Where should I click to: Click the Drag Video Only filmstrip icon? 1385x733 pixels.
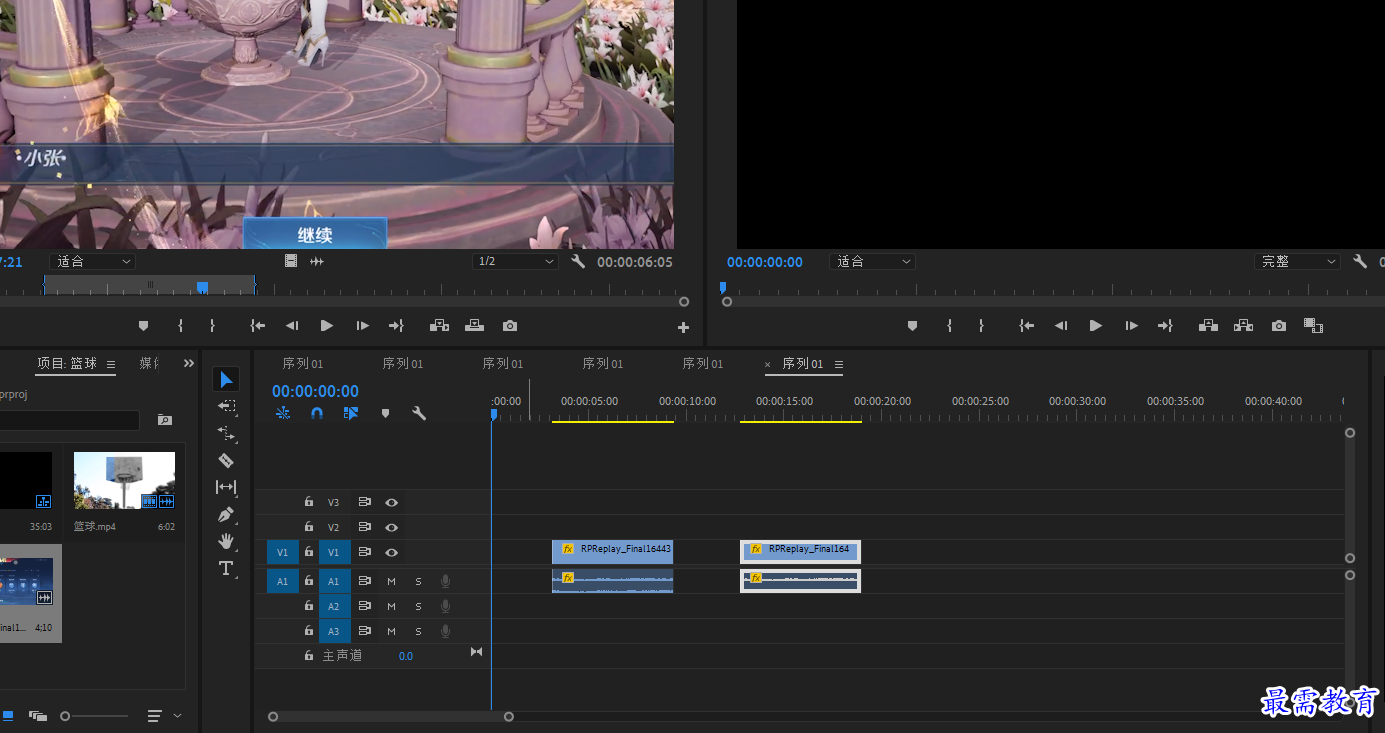point(291,261)
